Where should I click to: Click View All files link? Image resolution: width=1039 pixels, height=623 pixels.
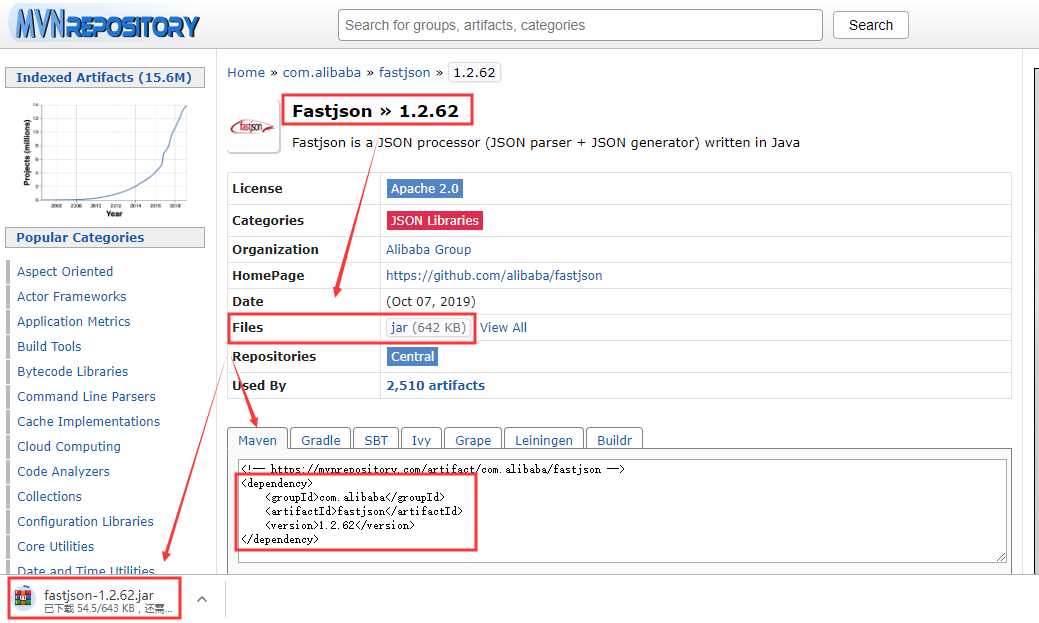pos(503,327)
